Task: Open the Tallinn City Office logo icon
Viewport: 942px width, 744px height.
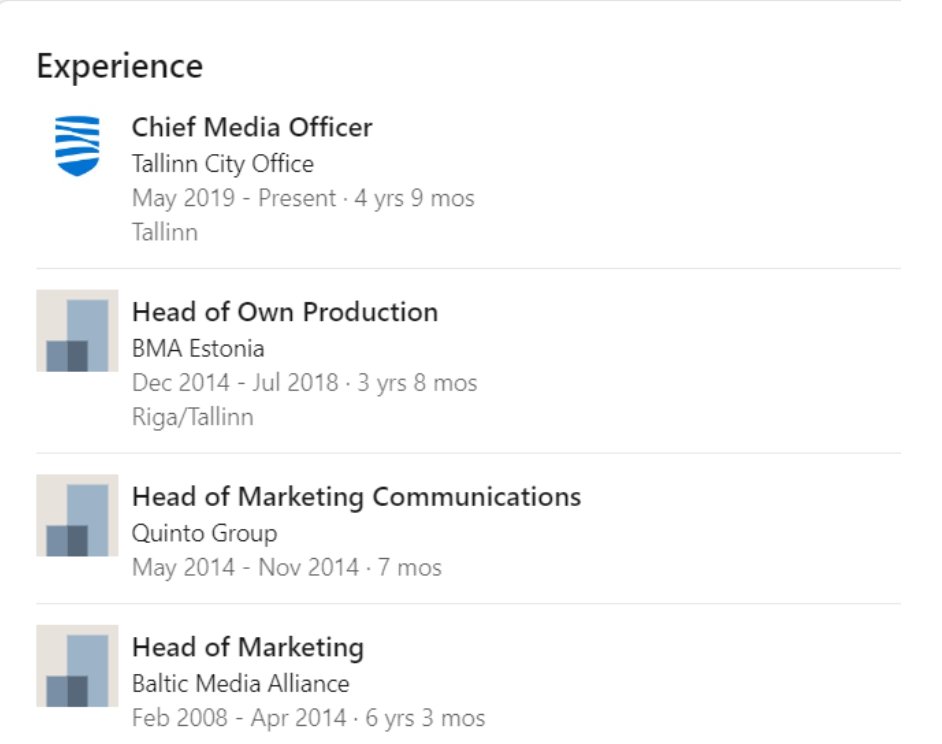Action: [77, 146]
